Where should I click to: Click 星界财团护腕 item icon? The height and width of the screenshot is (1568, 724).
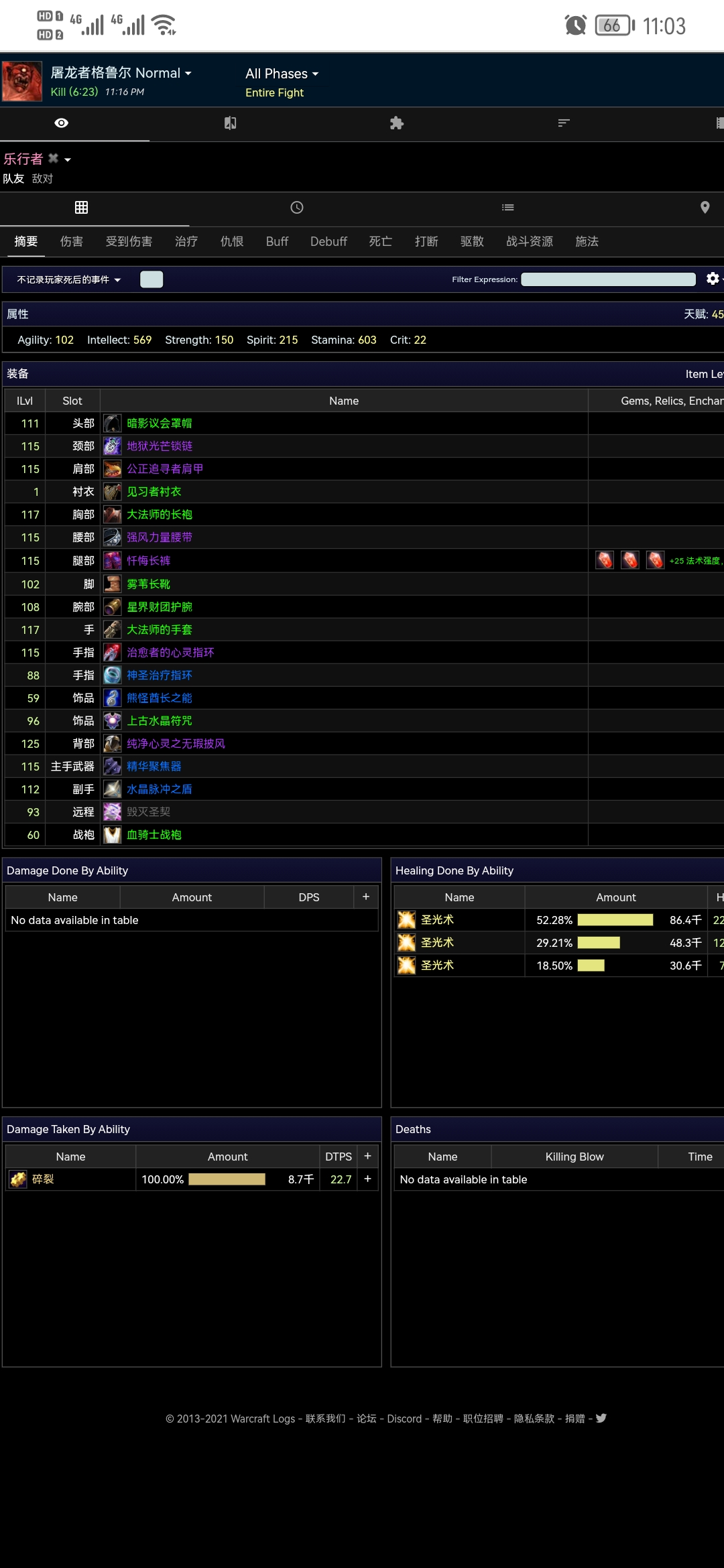112,607
